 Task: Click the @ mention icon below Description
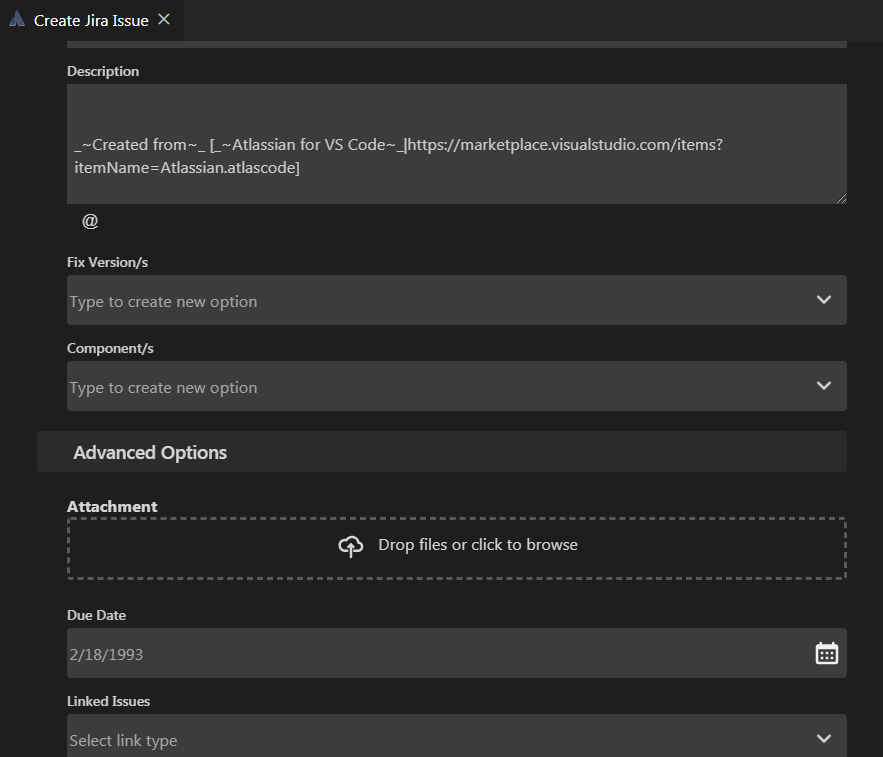click(90, 221)
